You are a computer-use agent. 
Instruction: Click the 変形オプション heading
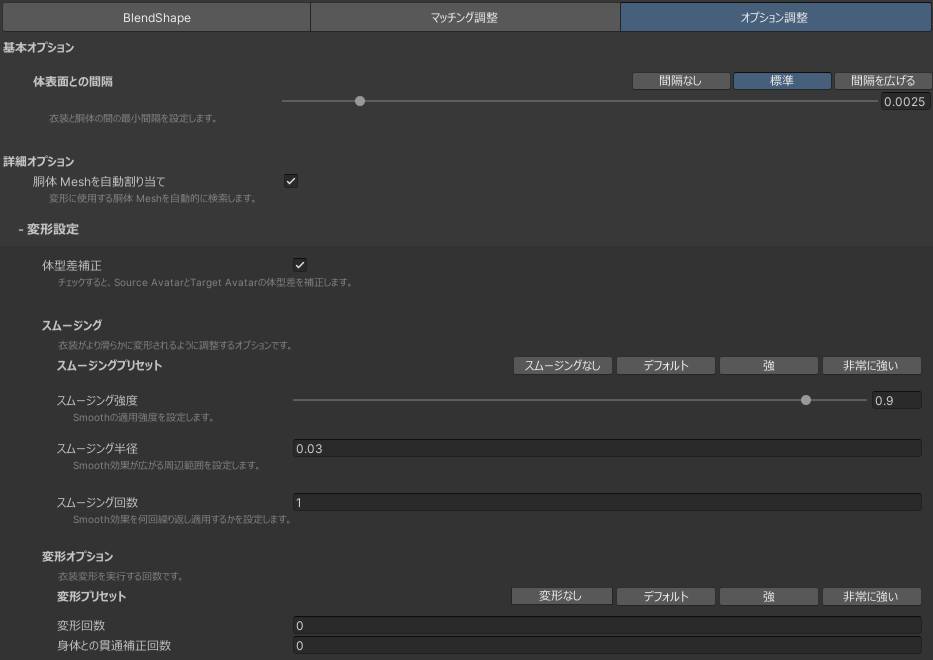coord(77,556)
